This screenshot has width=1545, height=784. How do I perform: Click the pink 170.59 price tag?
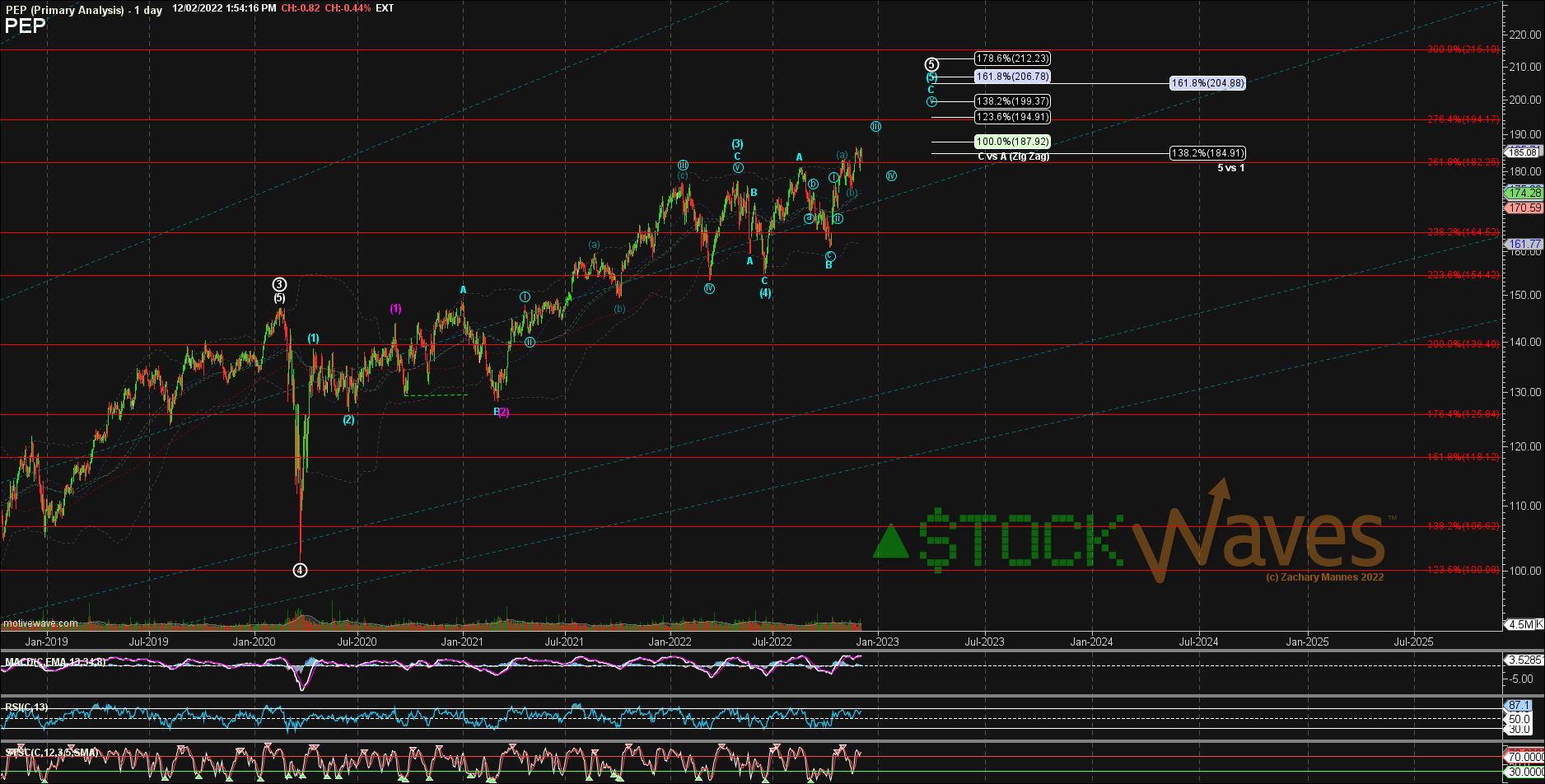pos(1523,208)
